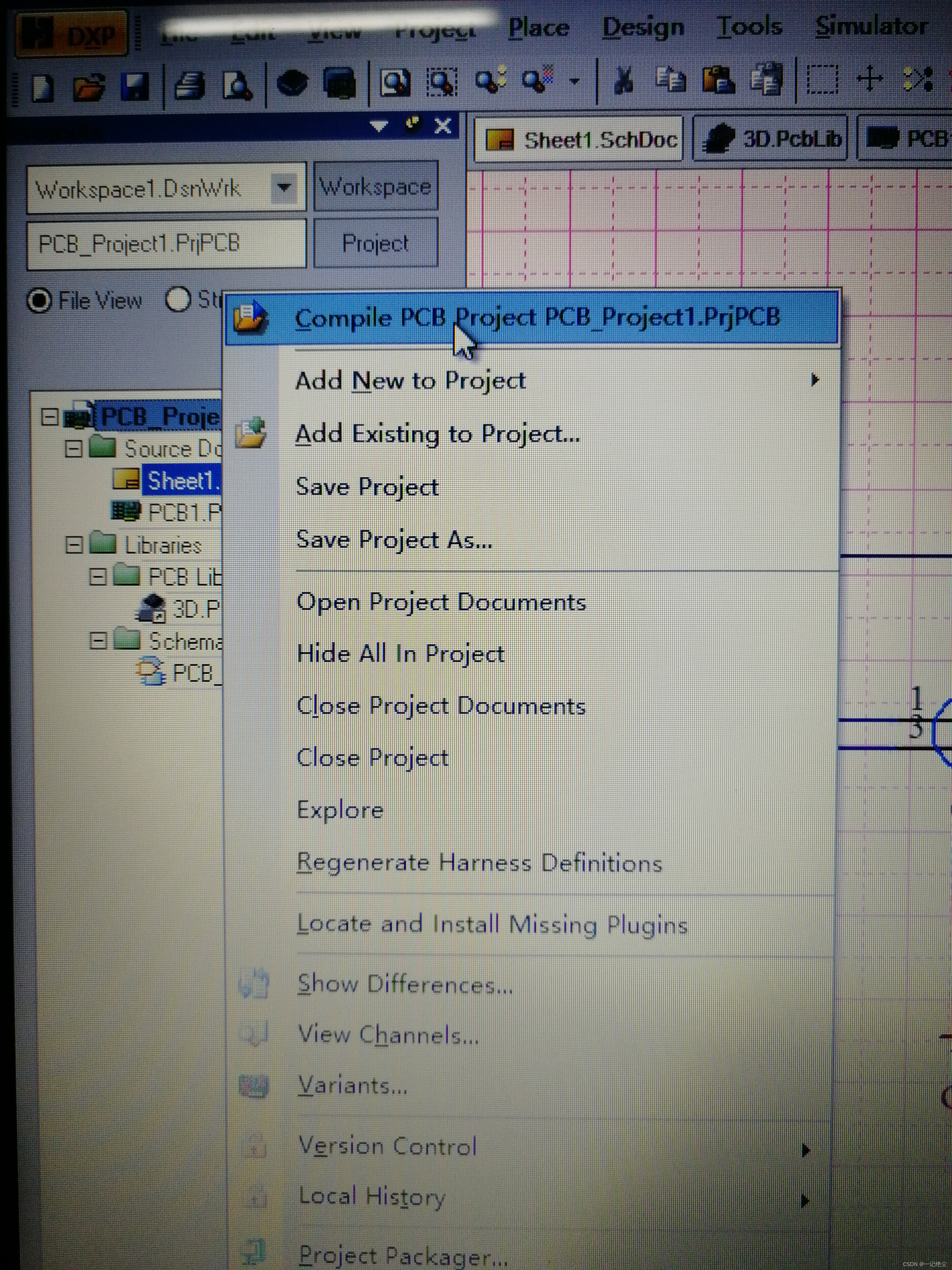Click the Cross Probe magnifier icon
952x1270 pixels.
(x=538, y=79)
